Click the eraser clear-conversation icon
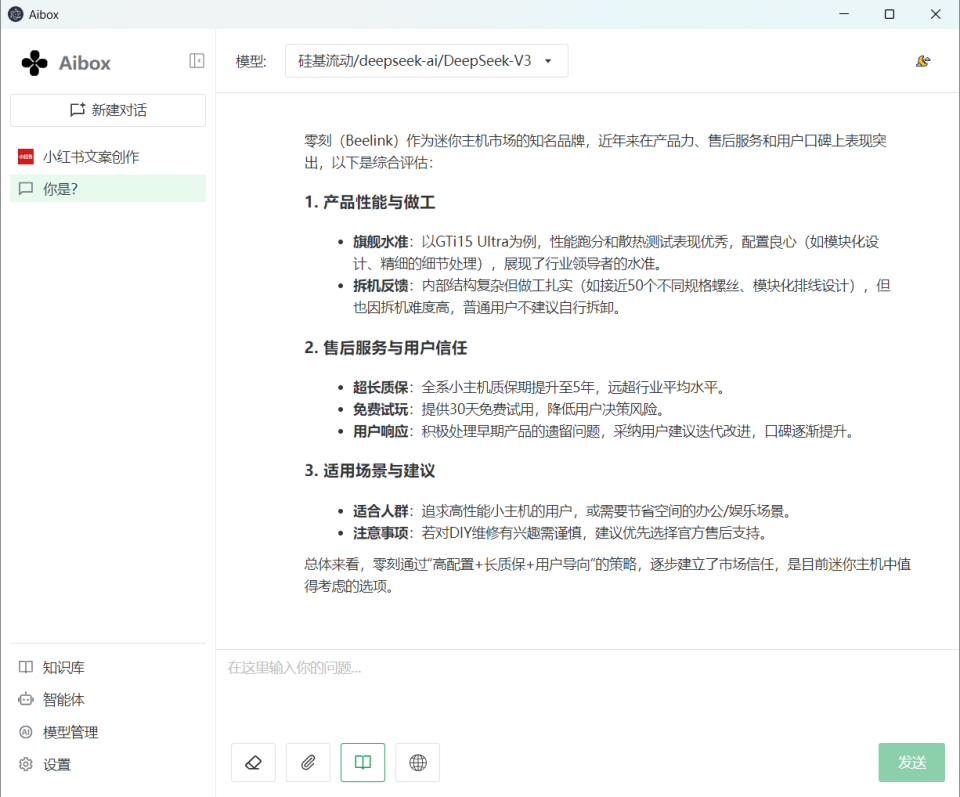Screen dimensions: 960x797 pos(253,763)
